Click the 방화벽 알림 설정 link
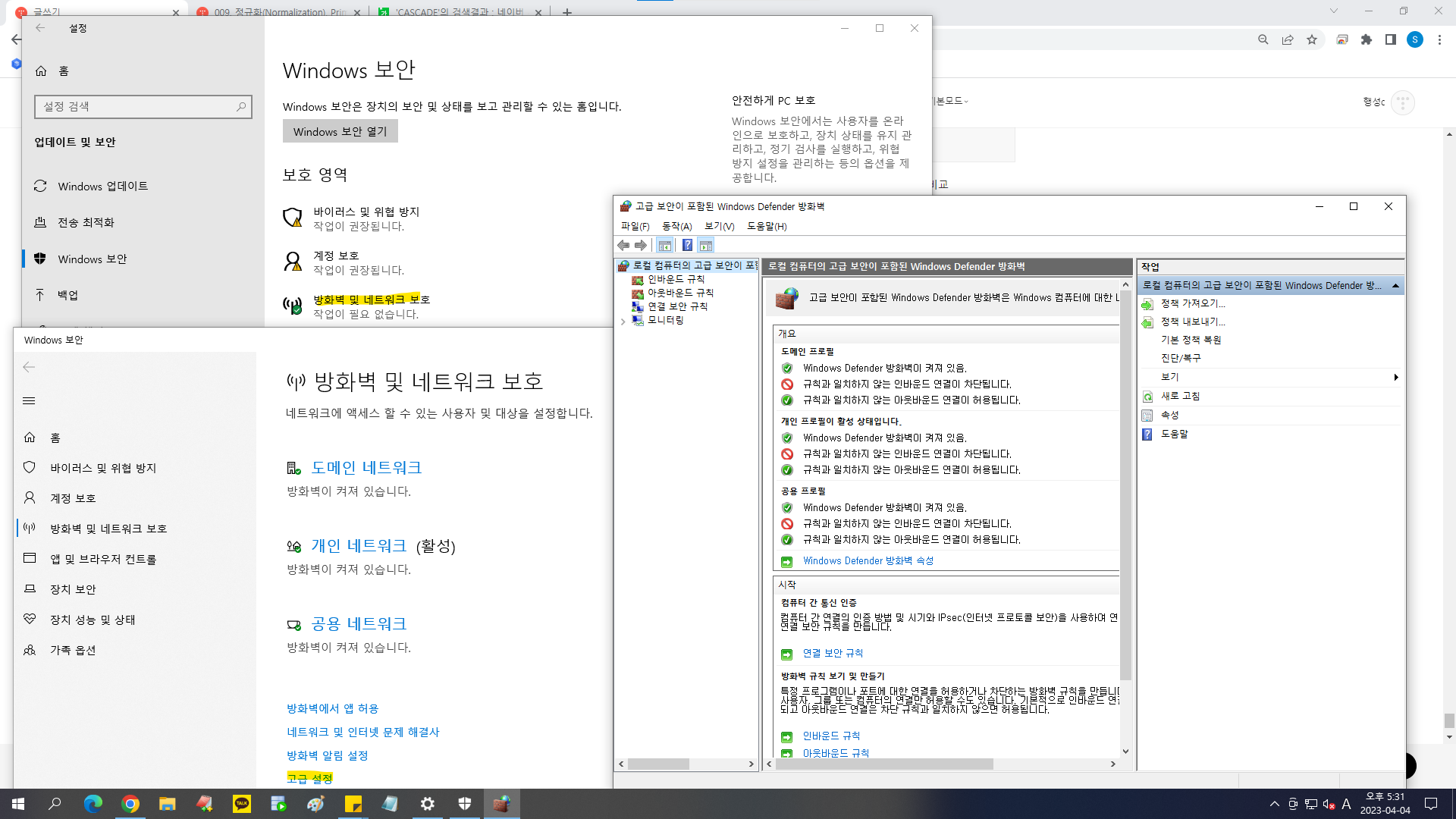 coord(327,755)
